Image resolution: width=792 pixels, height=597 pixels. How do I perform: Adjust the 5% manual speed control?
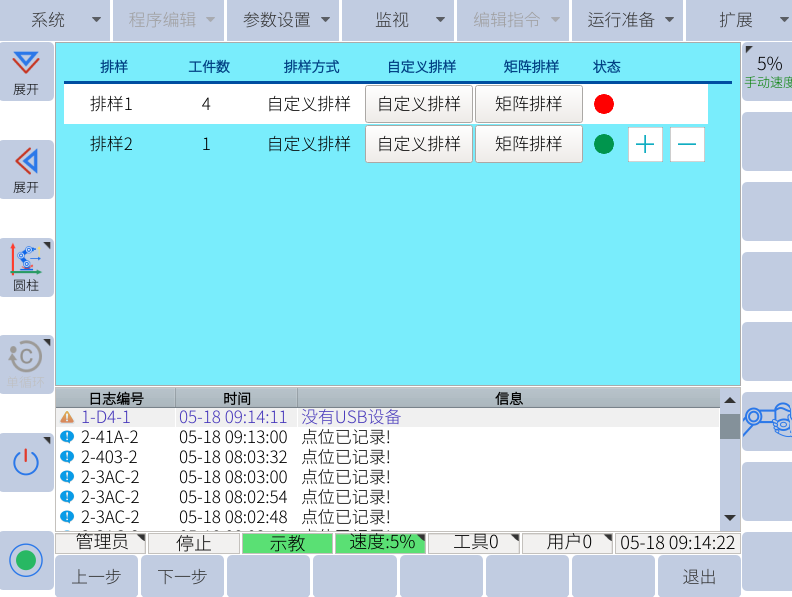[x=768, y=70]
